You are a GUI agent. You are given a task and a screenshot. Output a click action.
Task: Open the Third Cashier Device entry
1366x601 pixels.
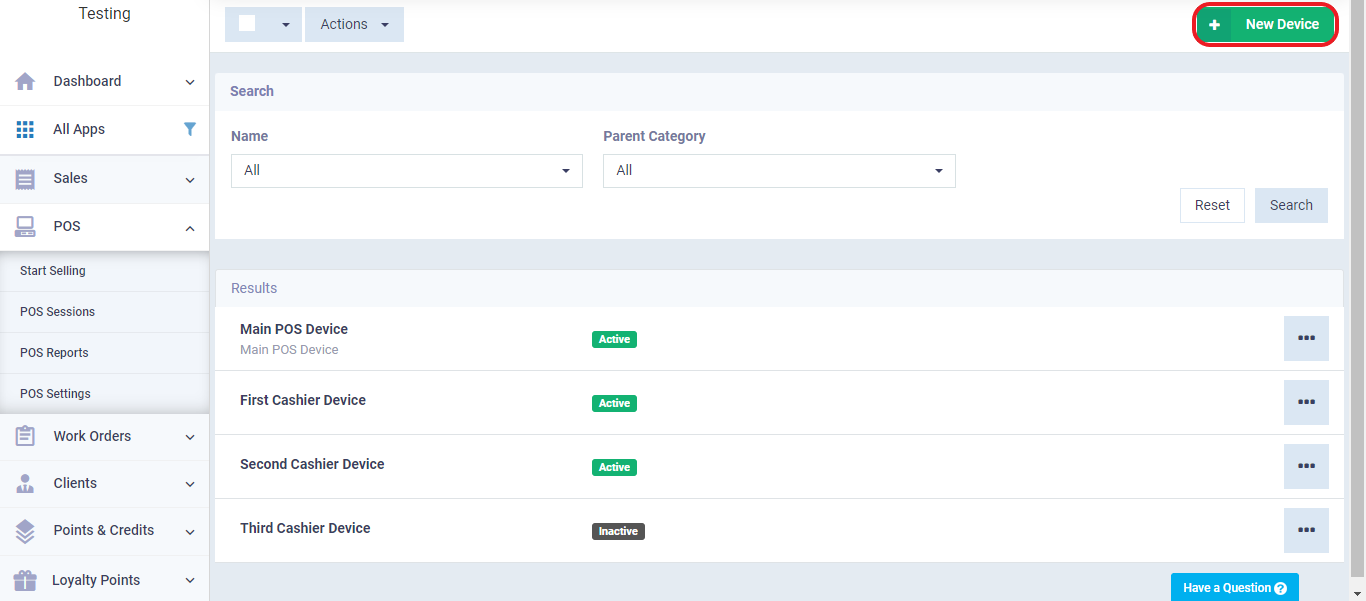tap(305, 528)
